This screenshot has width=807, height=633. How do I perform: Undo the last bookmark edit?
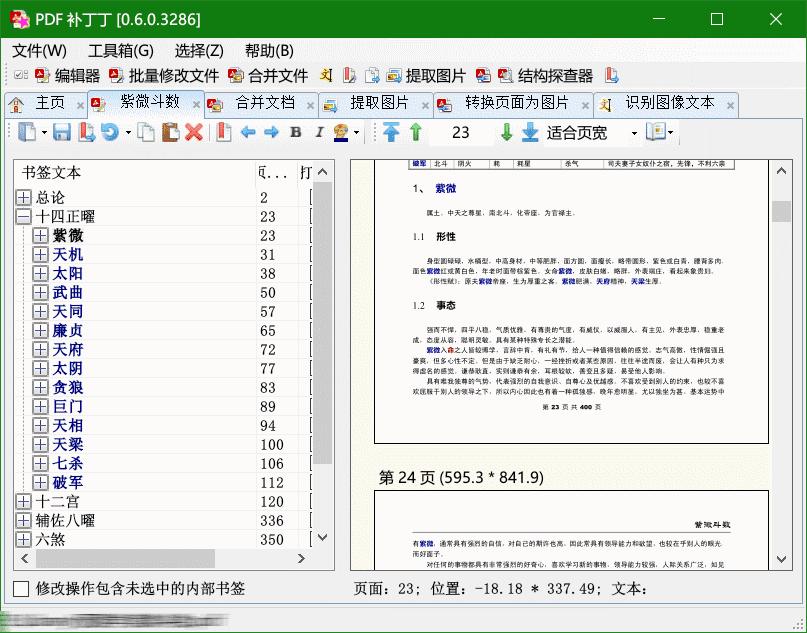click(x=107, y=133)
